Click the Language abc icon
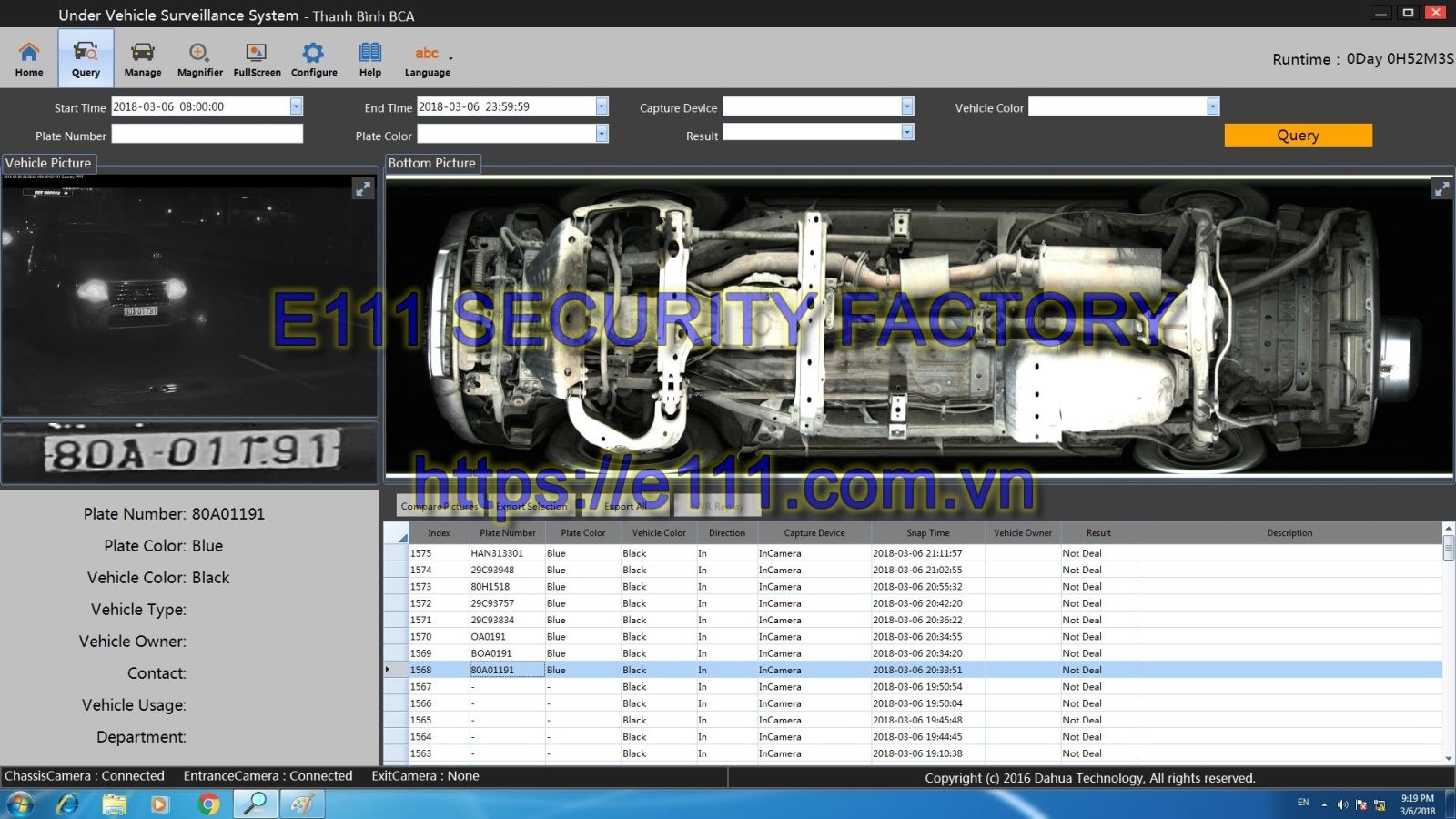 coord(427,58)
